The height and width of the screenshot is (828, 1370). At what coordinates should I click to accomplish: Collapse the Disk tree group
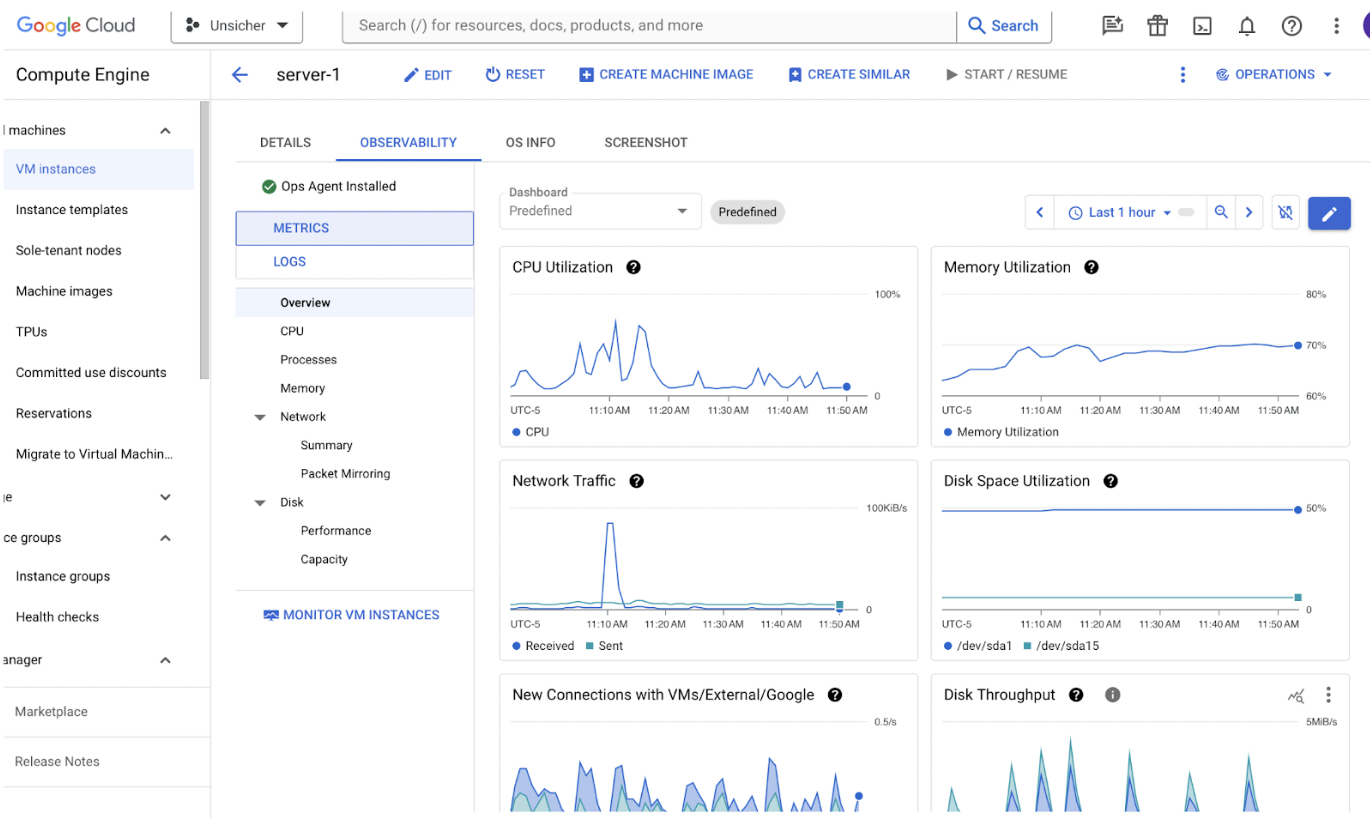pyautogui.click(x=260, y=503)
